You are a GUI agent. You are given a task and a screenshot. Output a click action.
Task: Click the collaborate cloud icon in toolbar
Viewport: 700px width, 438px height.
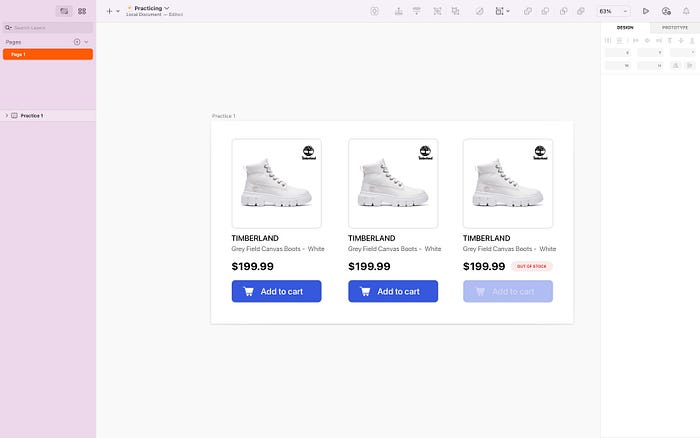tap(666, 11)
